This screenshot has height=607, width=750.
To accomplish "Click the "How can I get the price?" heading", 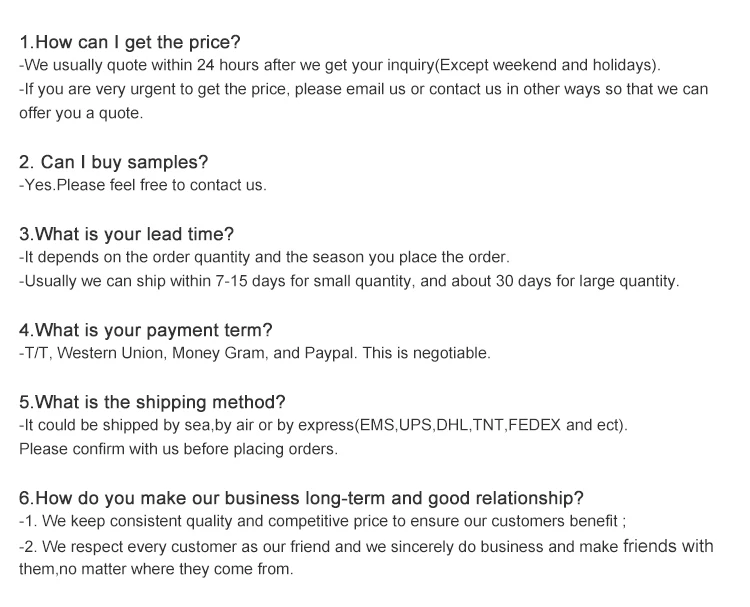I will tap(130, 42).
